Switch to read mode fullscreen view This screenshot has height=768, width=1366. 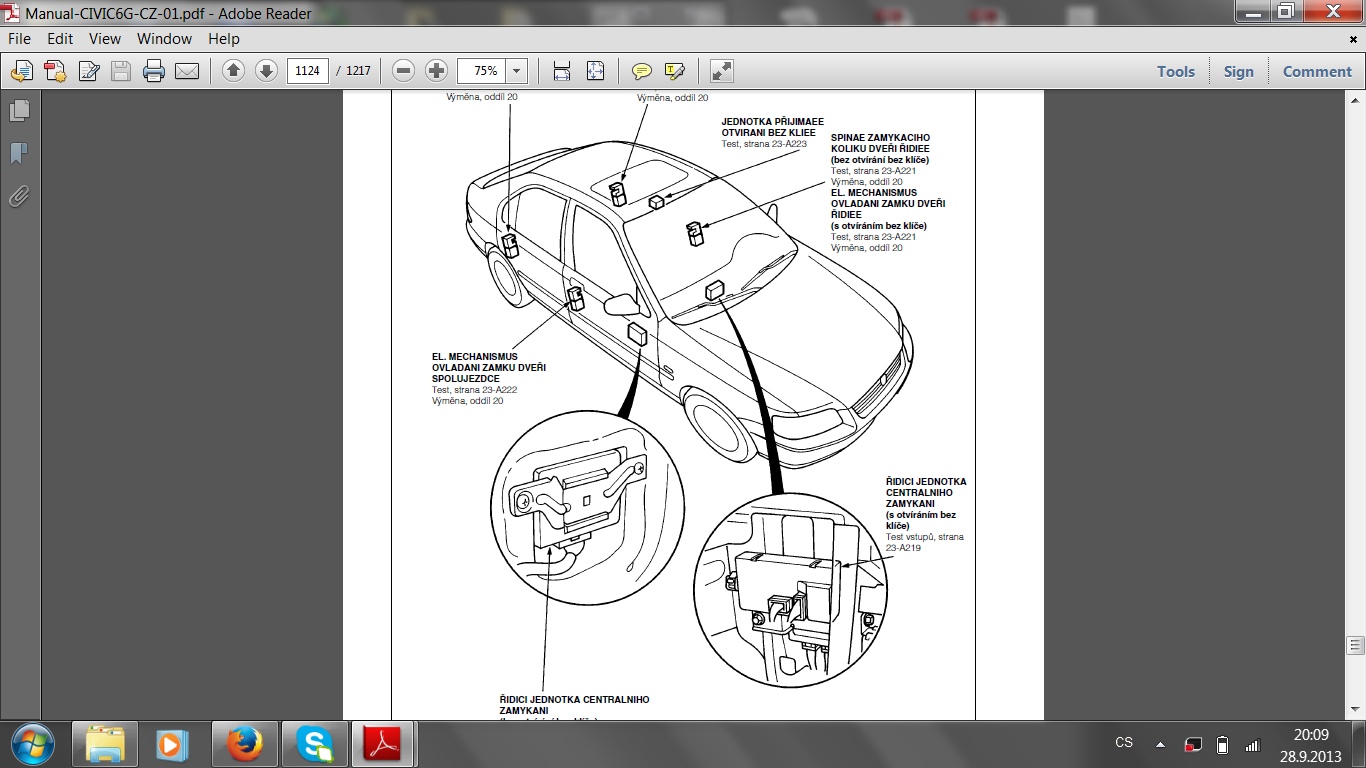tap(721, 71)
